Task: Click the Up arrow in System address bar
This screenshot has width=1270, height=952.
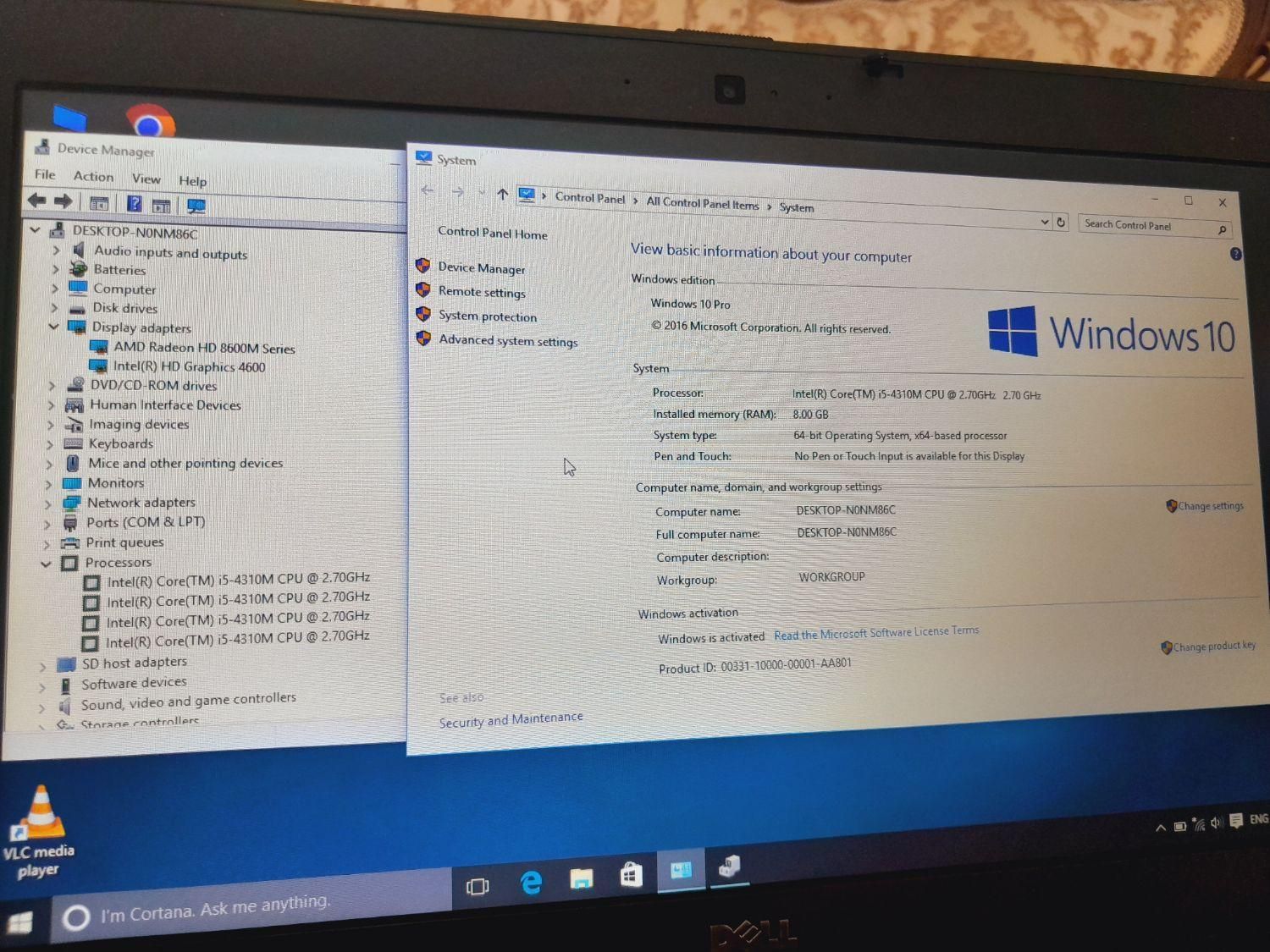Action: click(502, 194)
